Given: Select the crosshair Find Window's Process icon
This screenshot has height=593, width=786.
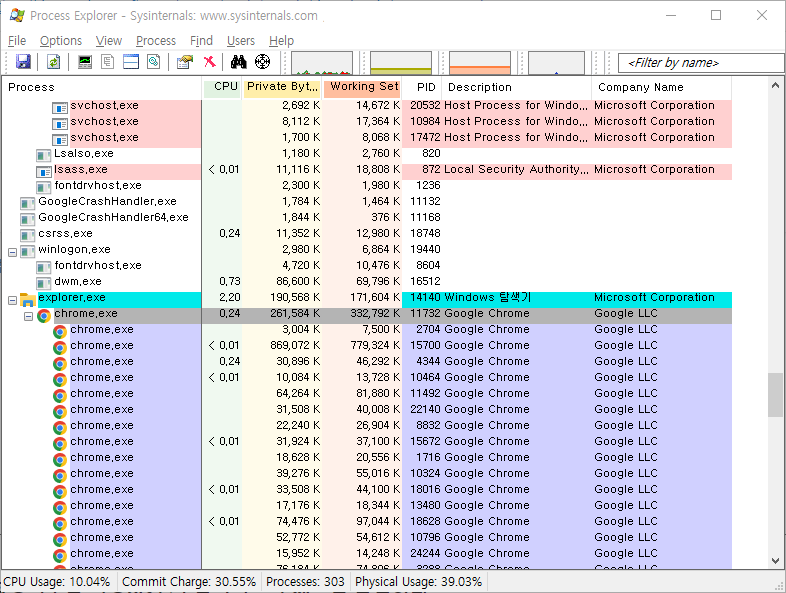Looking at the screenshot, I should [x=262, y=62].
